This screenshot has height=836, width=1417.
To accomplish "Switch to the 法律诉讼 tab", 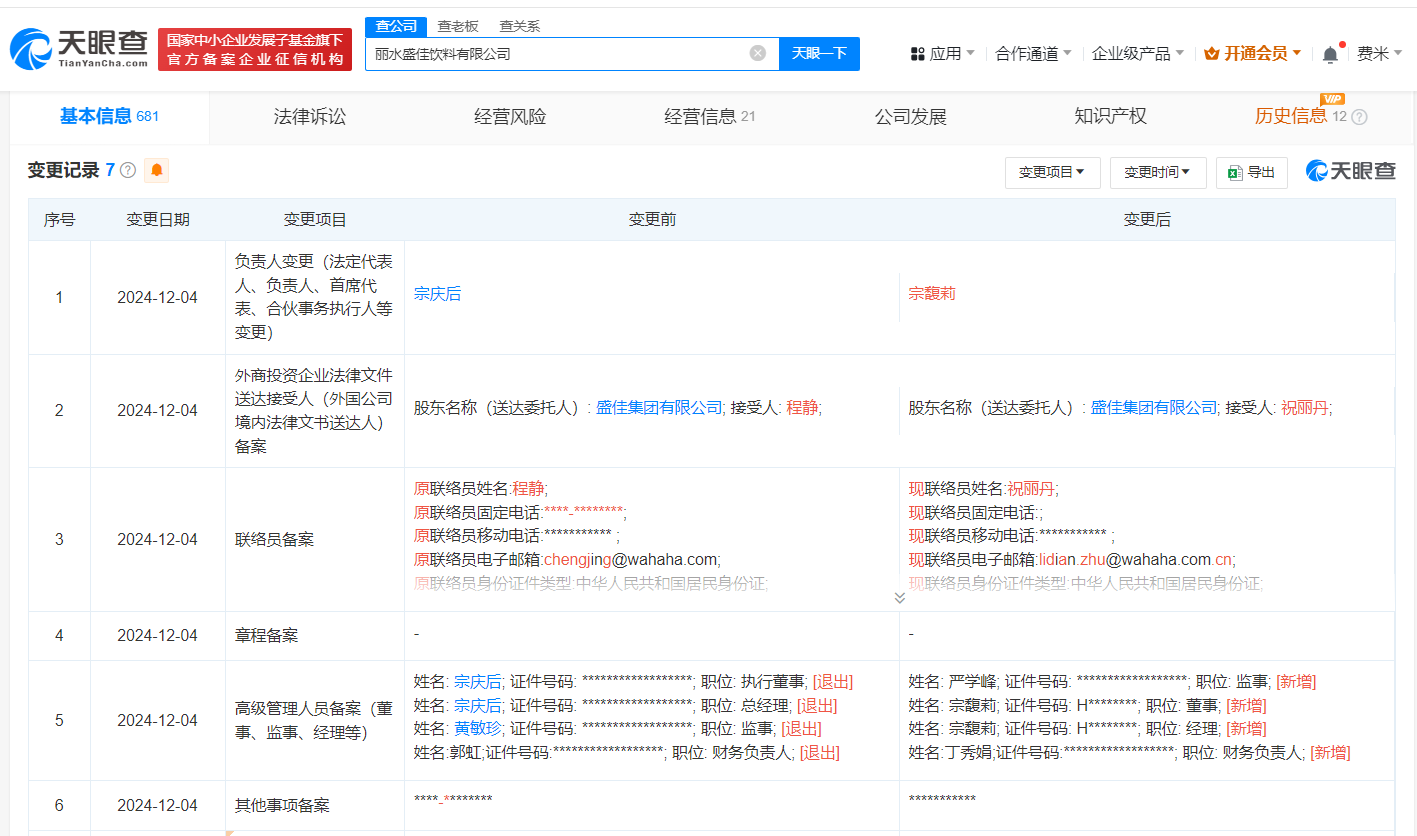I will [310, 117].
